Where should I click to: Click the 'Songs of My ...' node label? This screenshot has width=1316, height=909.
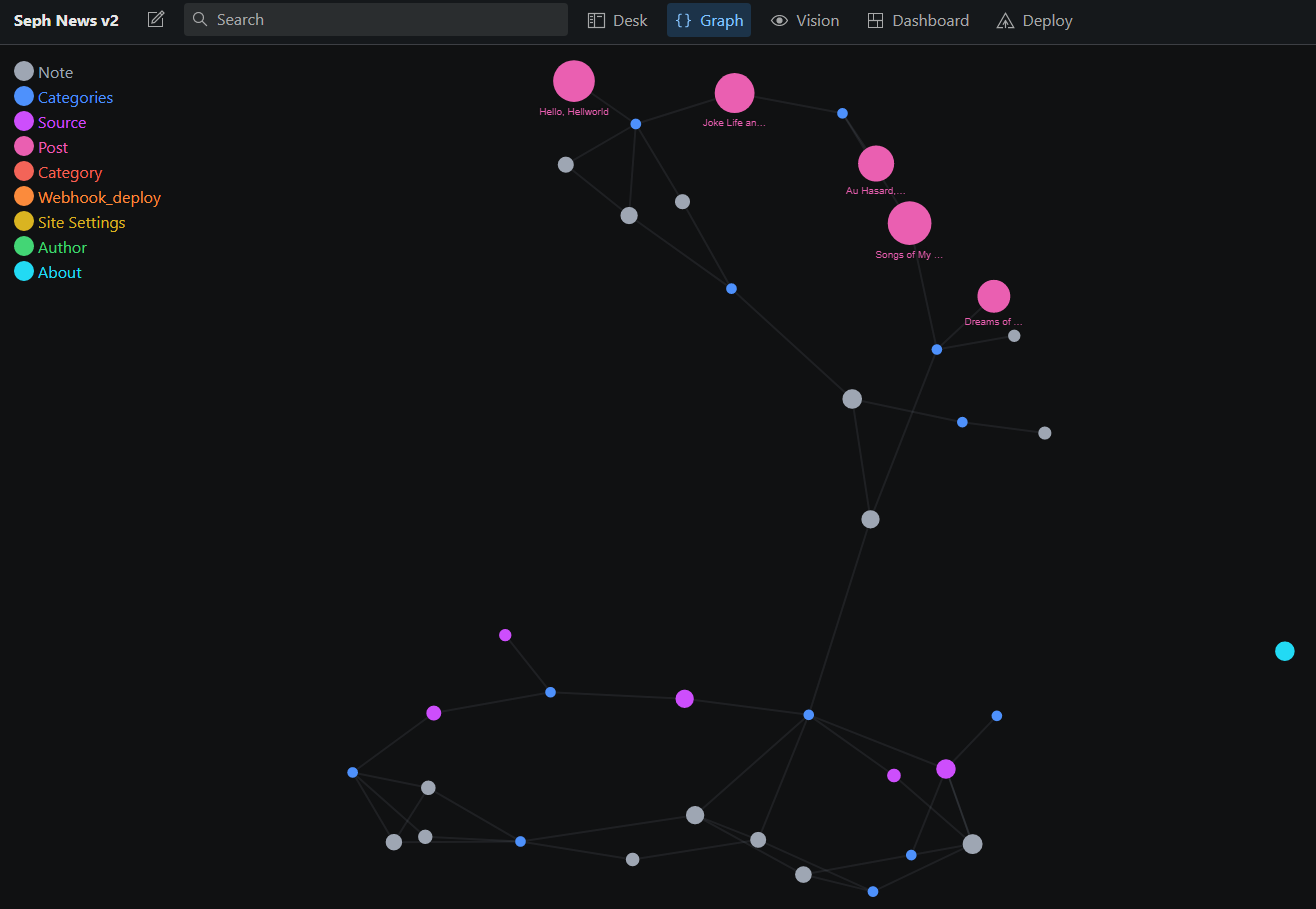[x=909, y=255]
